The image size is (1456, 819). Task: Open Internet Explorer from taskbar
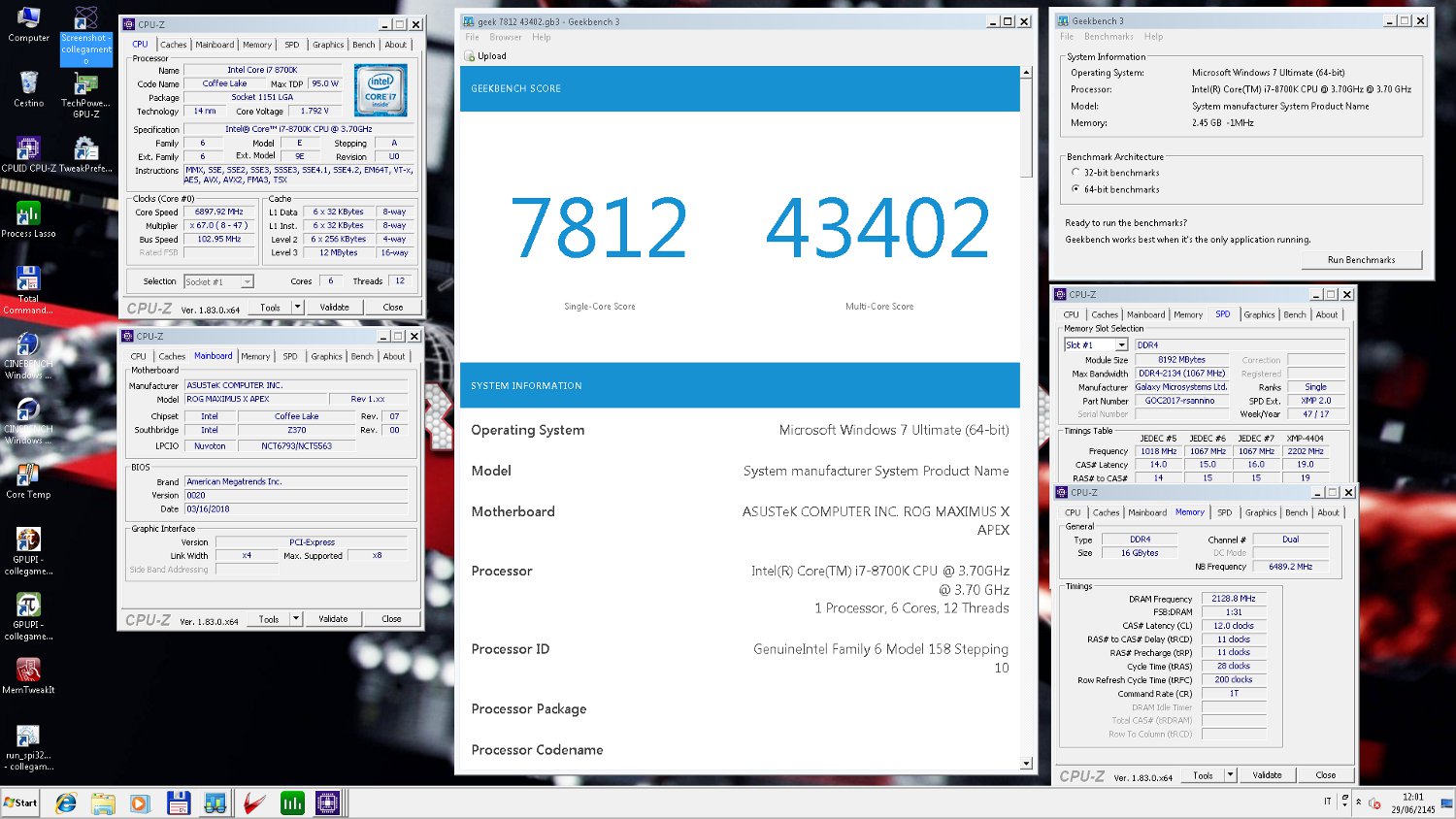(66, 803)
